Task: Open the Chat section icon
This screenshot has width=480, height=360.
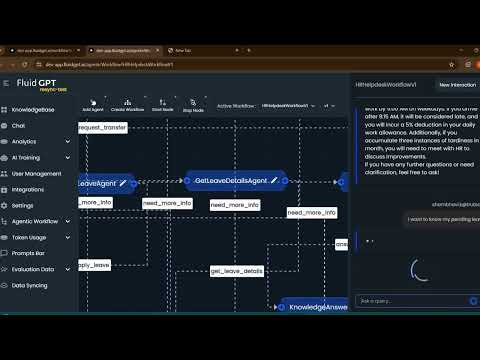Action: pyautogui.click(x=4, y=126)
